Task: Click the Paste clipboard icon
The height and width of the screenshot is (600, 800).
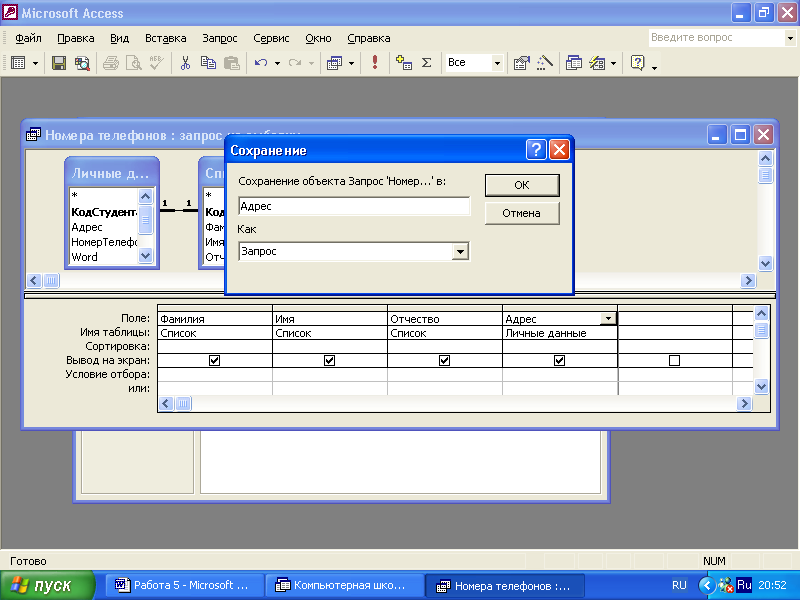Action: coord(232,63)
